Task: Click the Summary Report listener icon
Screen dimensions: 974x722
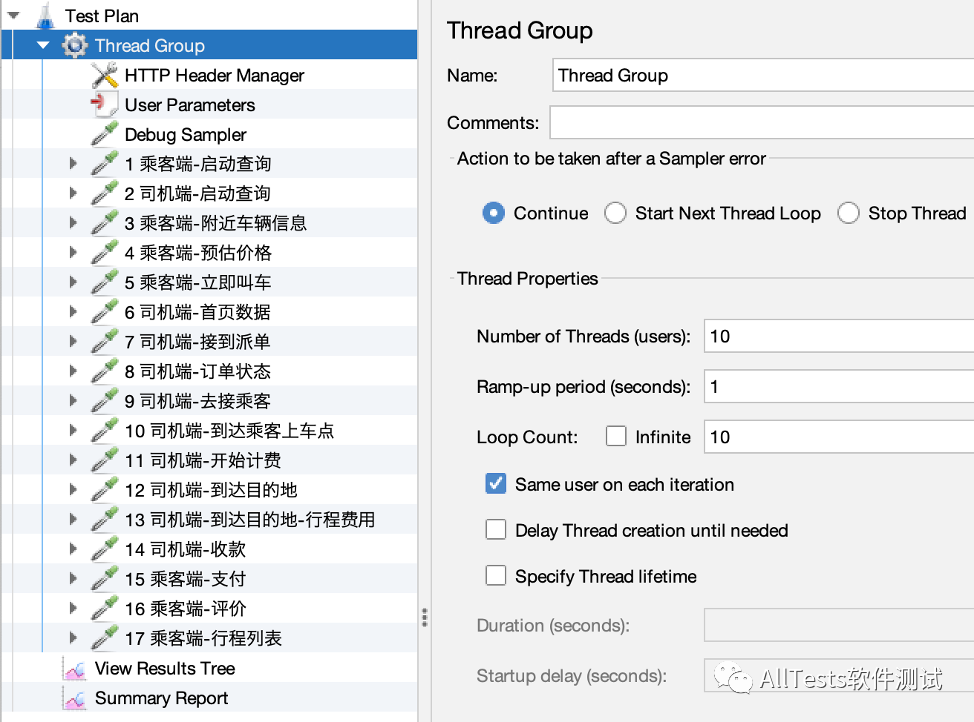Action: point(75,698)
